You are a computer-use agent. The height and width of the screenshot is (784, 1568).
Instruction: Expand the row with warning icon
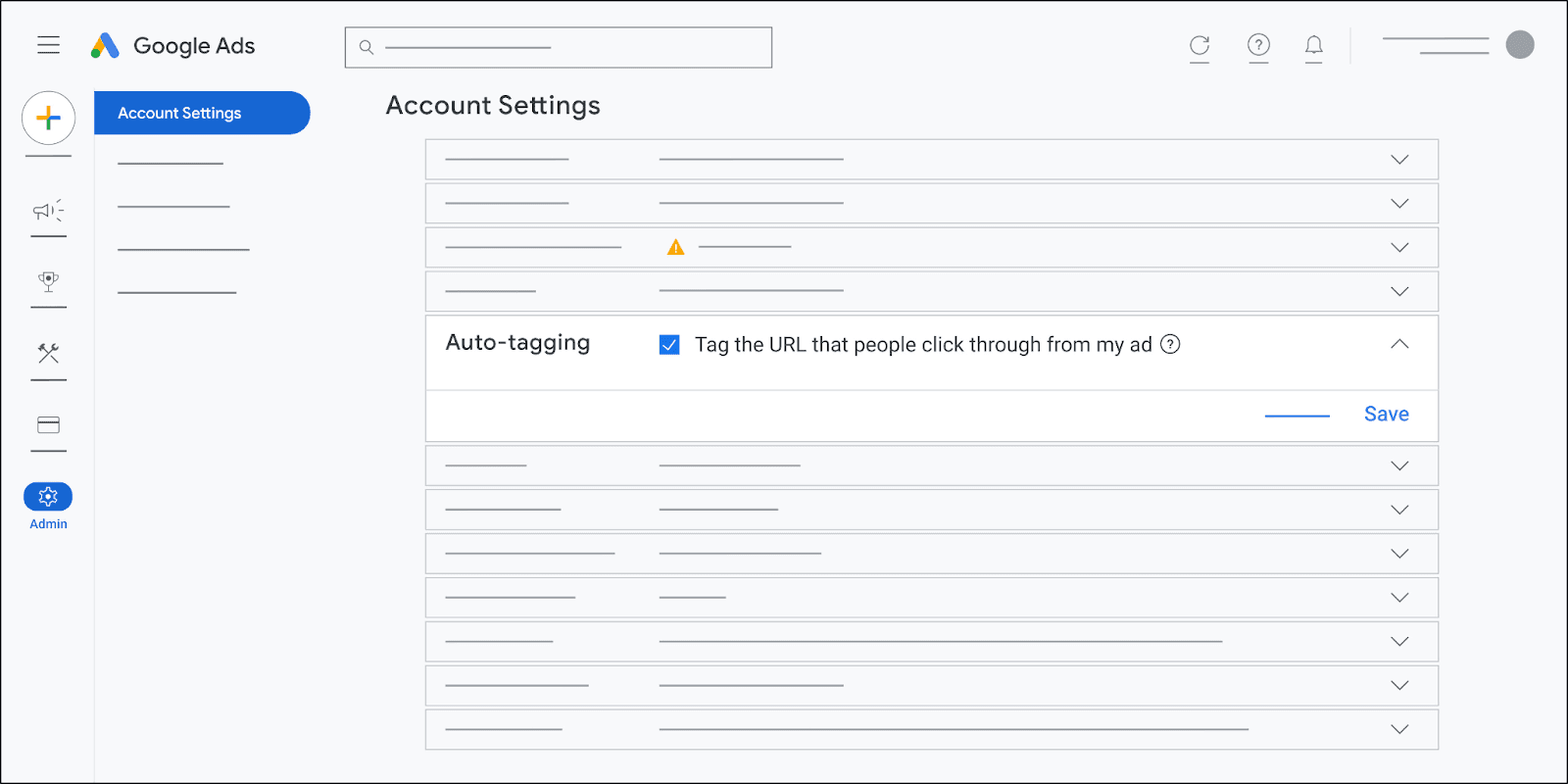[x=1399, y=248]
